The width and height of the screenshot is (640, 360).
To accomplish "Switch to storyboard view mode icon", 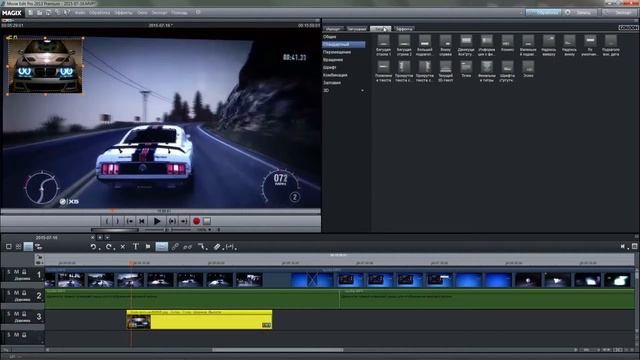I will pos(9,247).
